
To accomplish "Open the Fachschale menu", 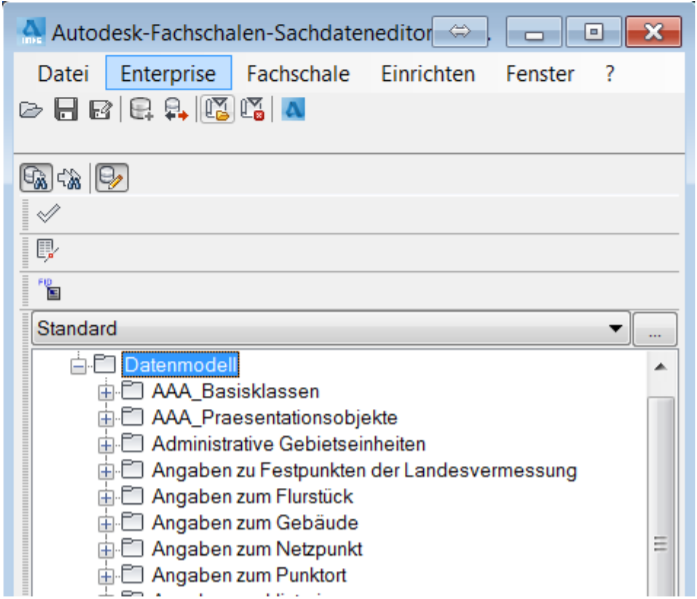I will 298,74.
